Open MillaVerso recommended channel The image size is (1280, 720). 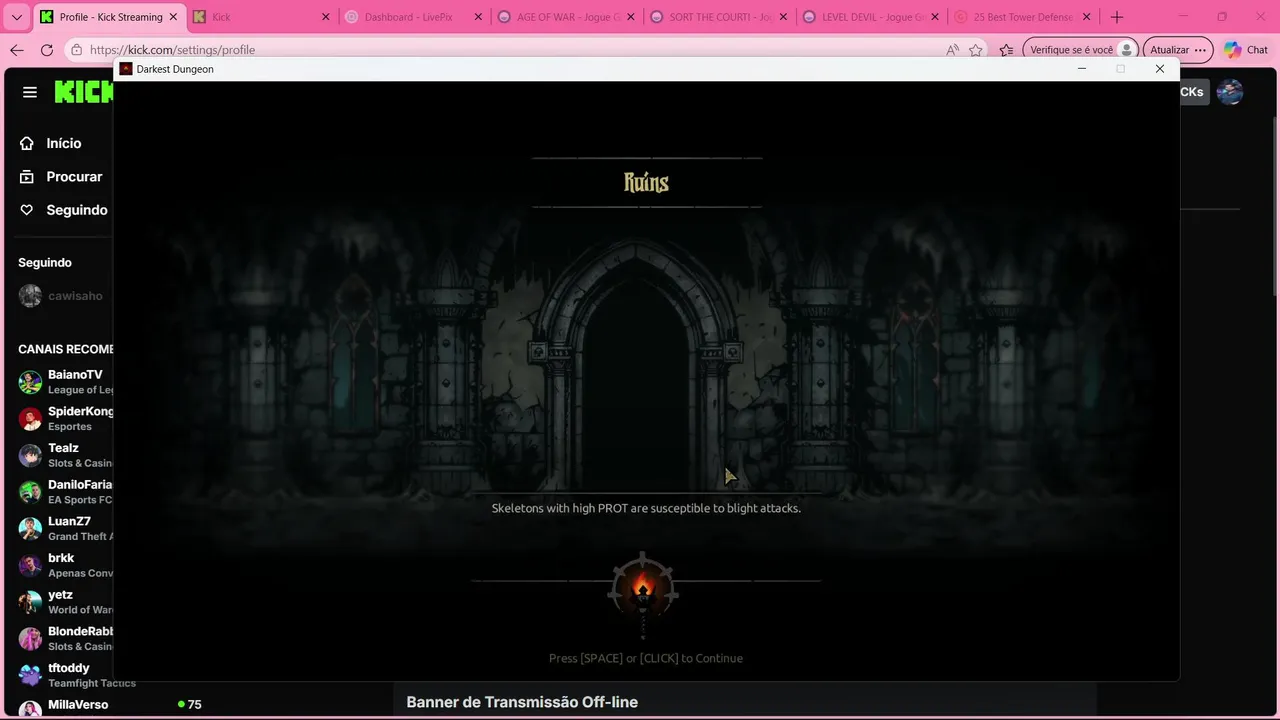[x=110, y=707]
